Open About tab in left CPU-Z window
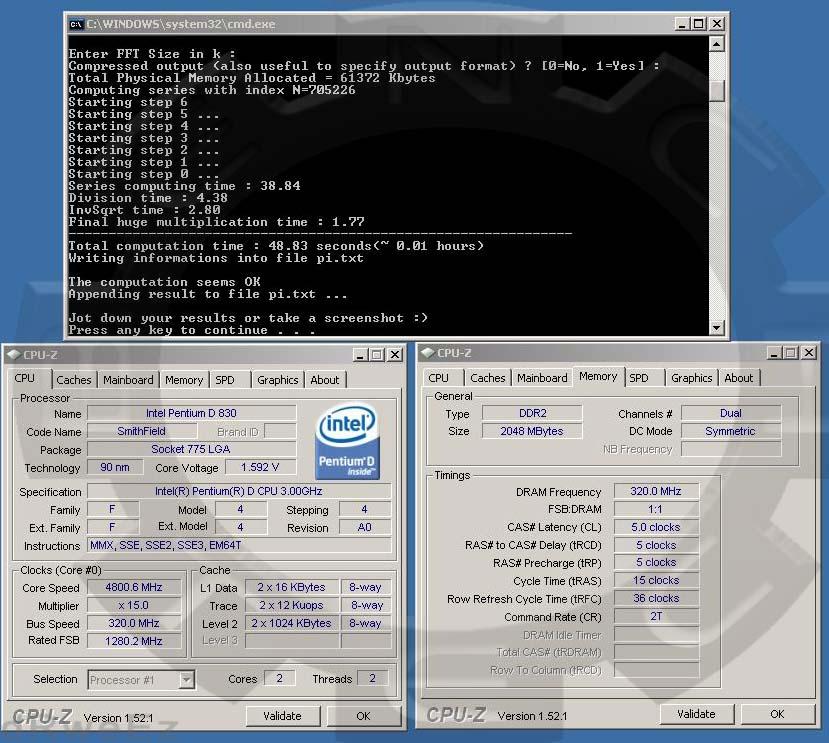This screenshot has height=743, width=829. click(325, 380)
